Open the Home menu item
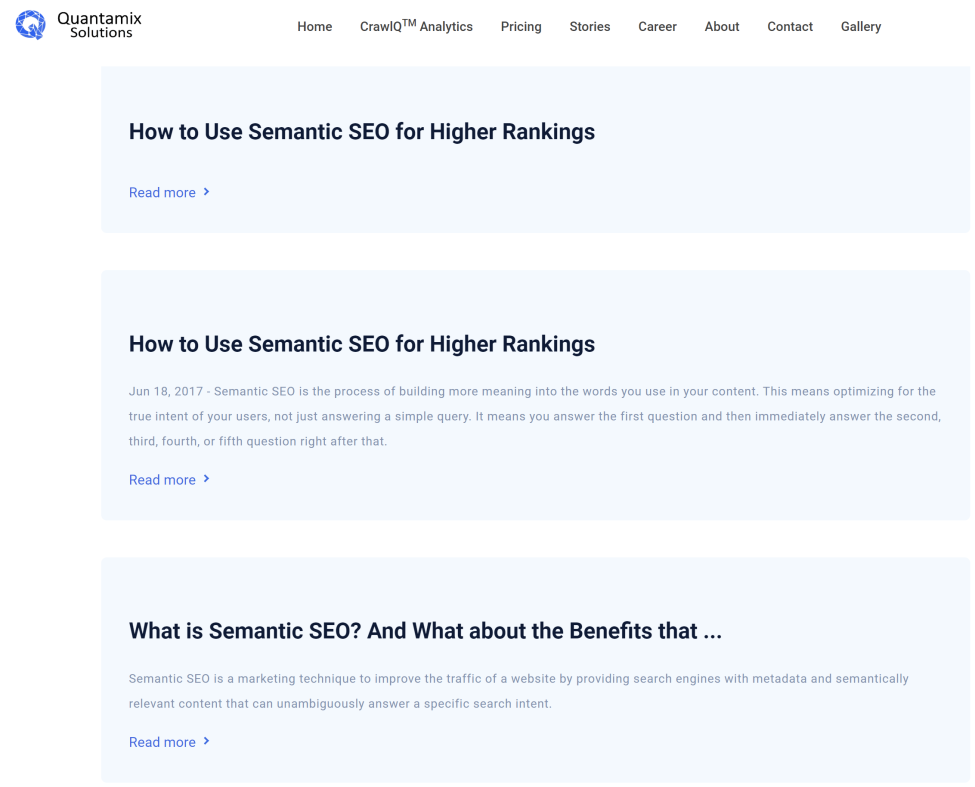 pyautogui.click(x=314, y=27)
